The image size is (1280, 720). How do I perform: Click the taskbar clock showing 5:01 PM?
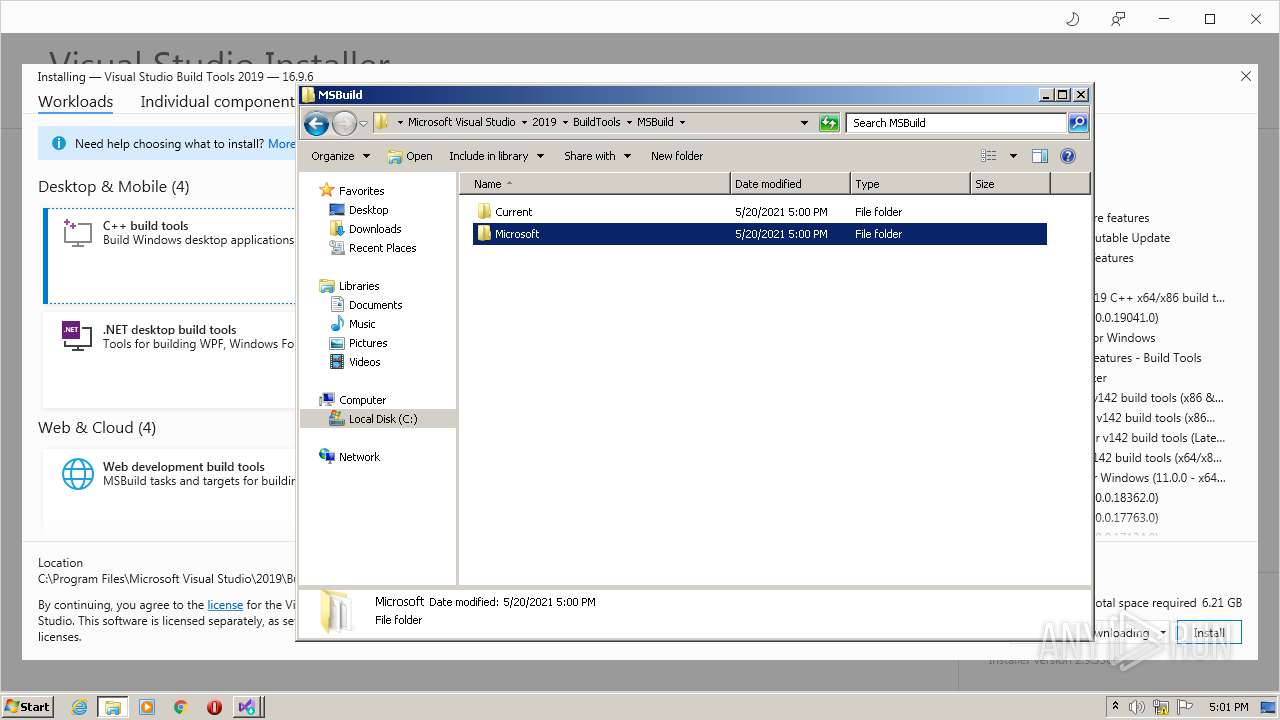pos(1228,707)
